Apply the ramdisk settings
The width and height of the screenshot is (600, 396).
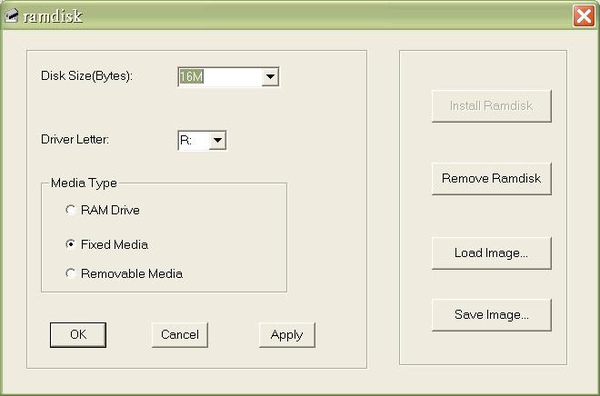[287, 335]
